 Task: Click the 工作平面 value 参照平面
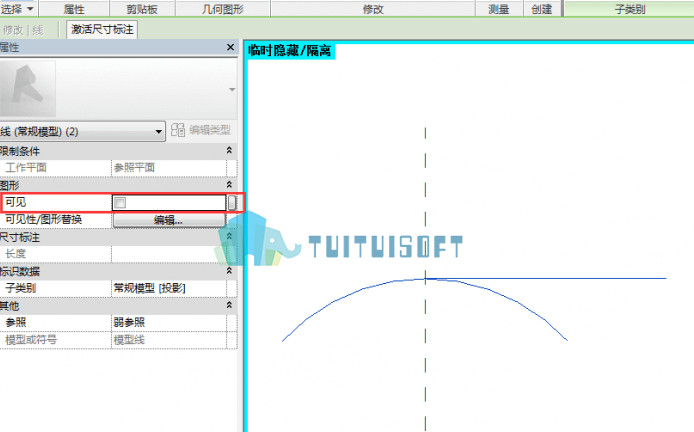pyautogui.click(x=169, y=168)
